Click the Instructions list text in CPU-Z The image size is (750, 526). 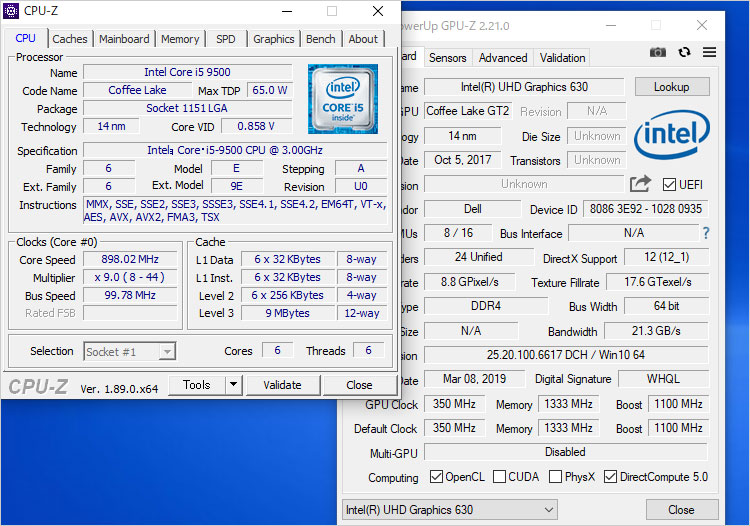coord(235,210)
